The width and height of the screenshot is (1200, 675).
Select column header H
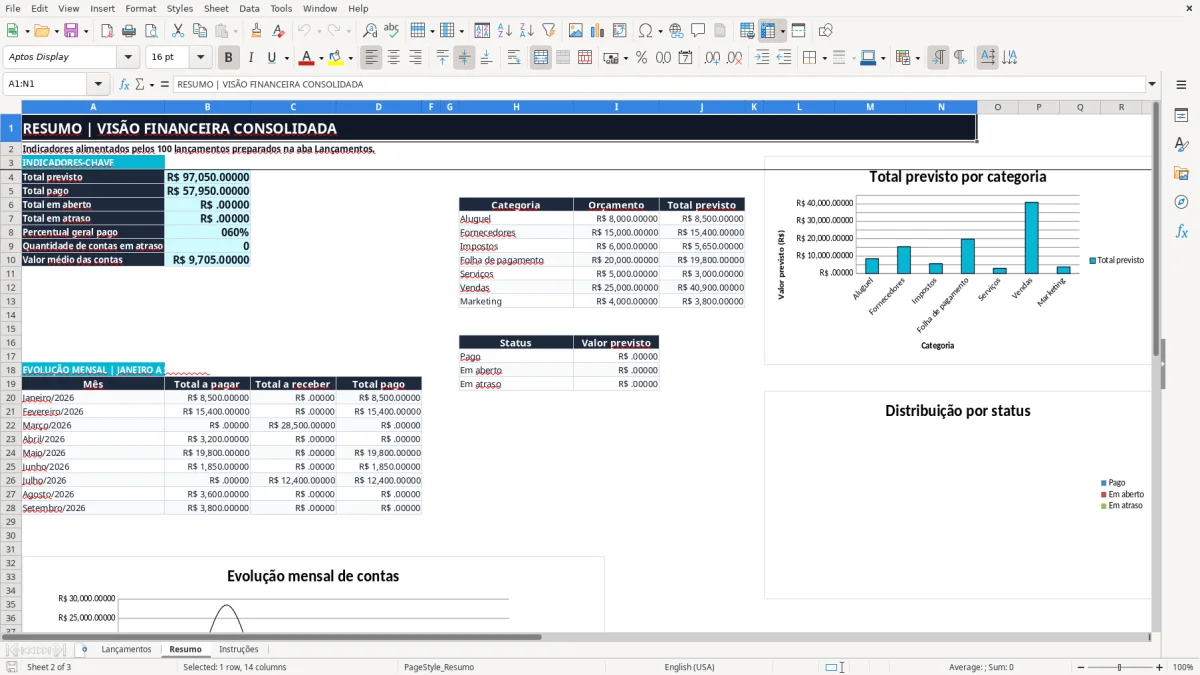pos(516,107)
